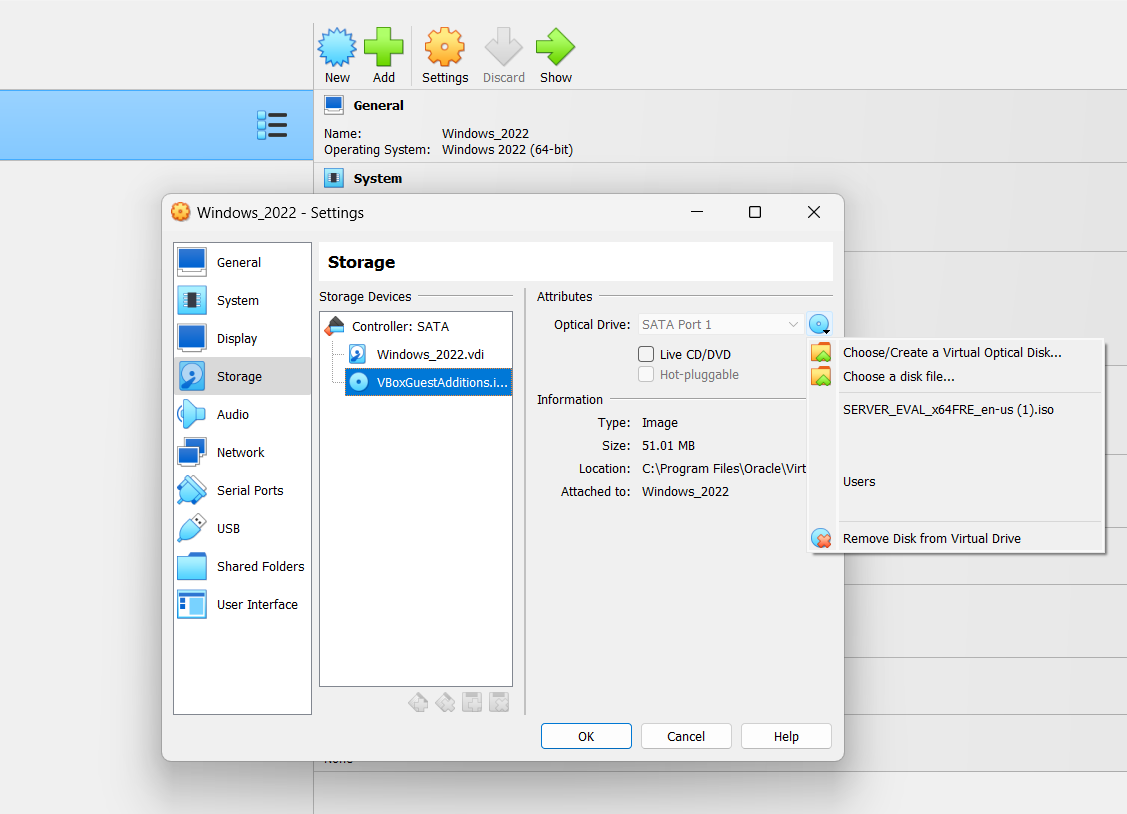Open the Serial Ports settings category
This screenshot has height=814, width=1127.
[x=242, y=491]
